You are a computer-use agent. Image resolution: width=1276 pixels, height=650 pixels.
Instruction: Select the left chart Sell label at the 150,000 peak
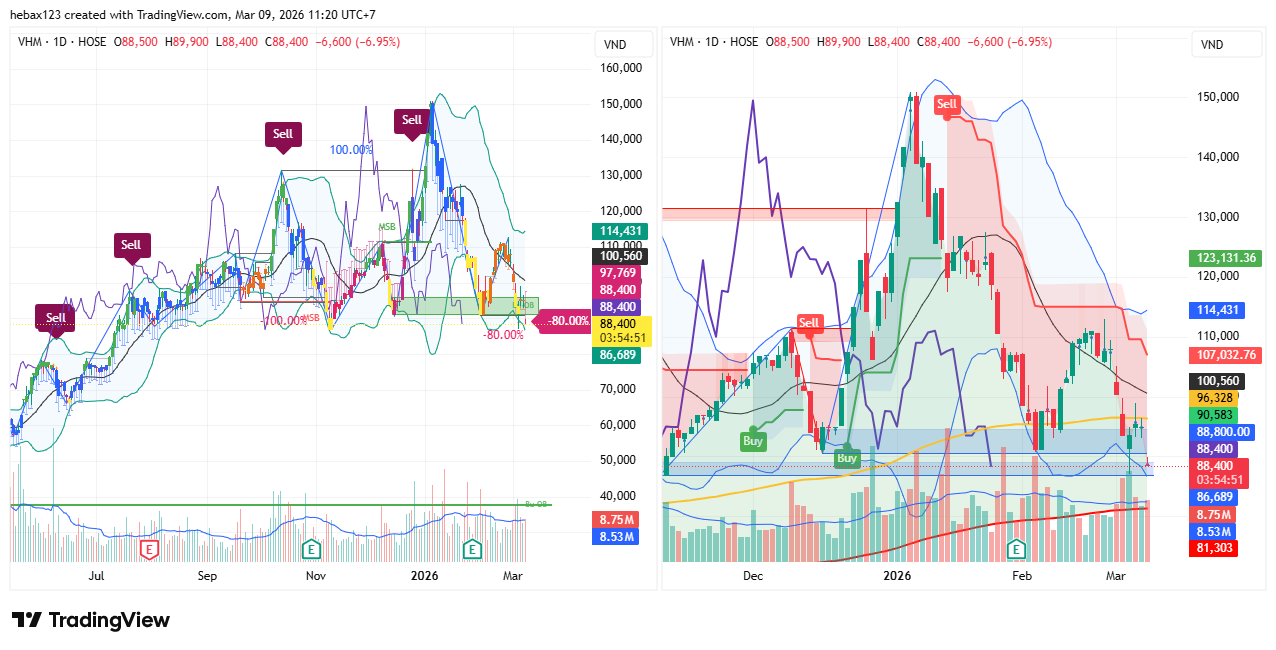(x=412, y=120)
